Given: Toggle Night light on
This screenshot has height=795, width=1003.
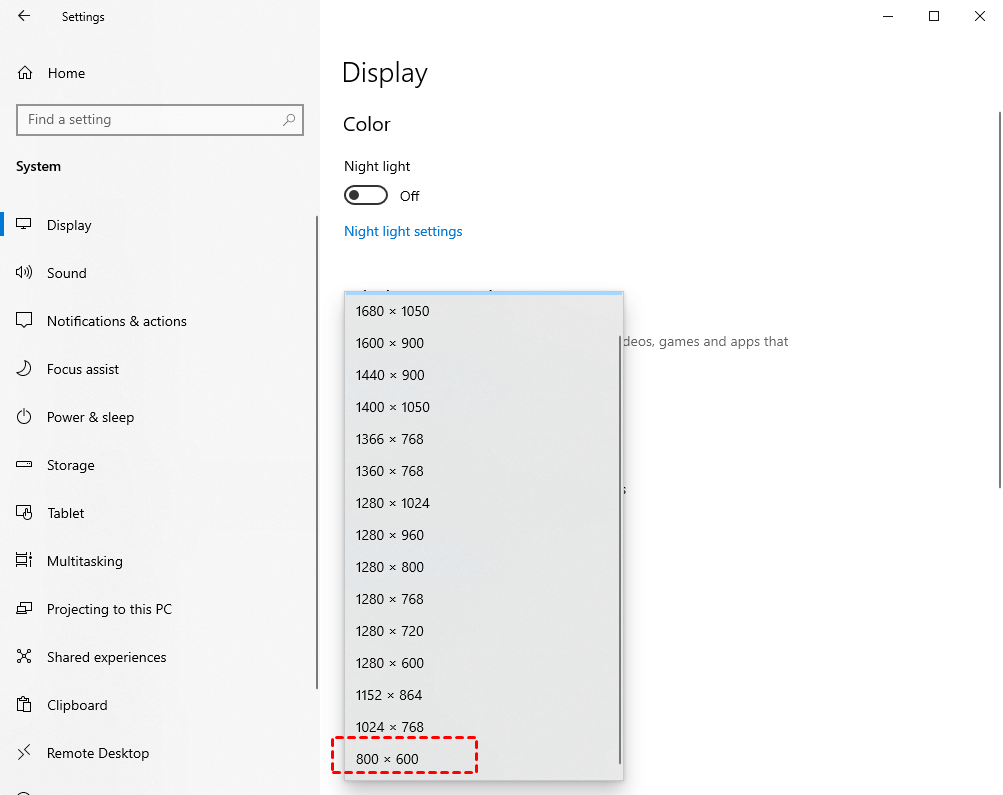Looking at the screenshot, I should pyautogui.click(x=365, y=194).
